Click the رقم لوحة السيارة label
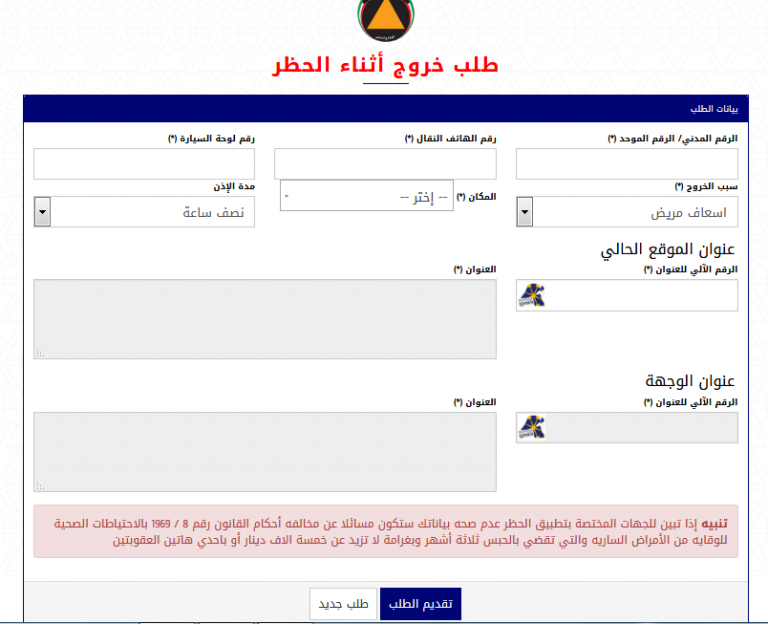 tap(211, 139)
